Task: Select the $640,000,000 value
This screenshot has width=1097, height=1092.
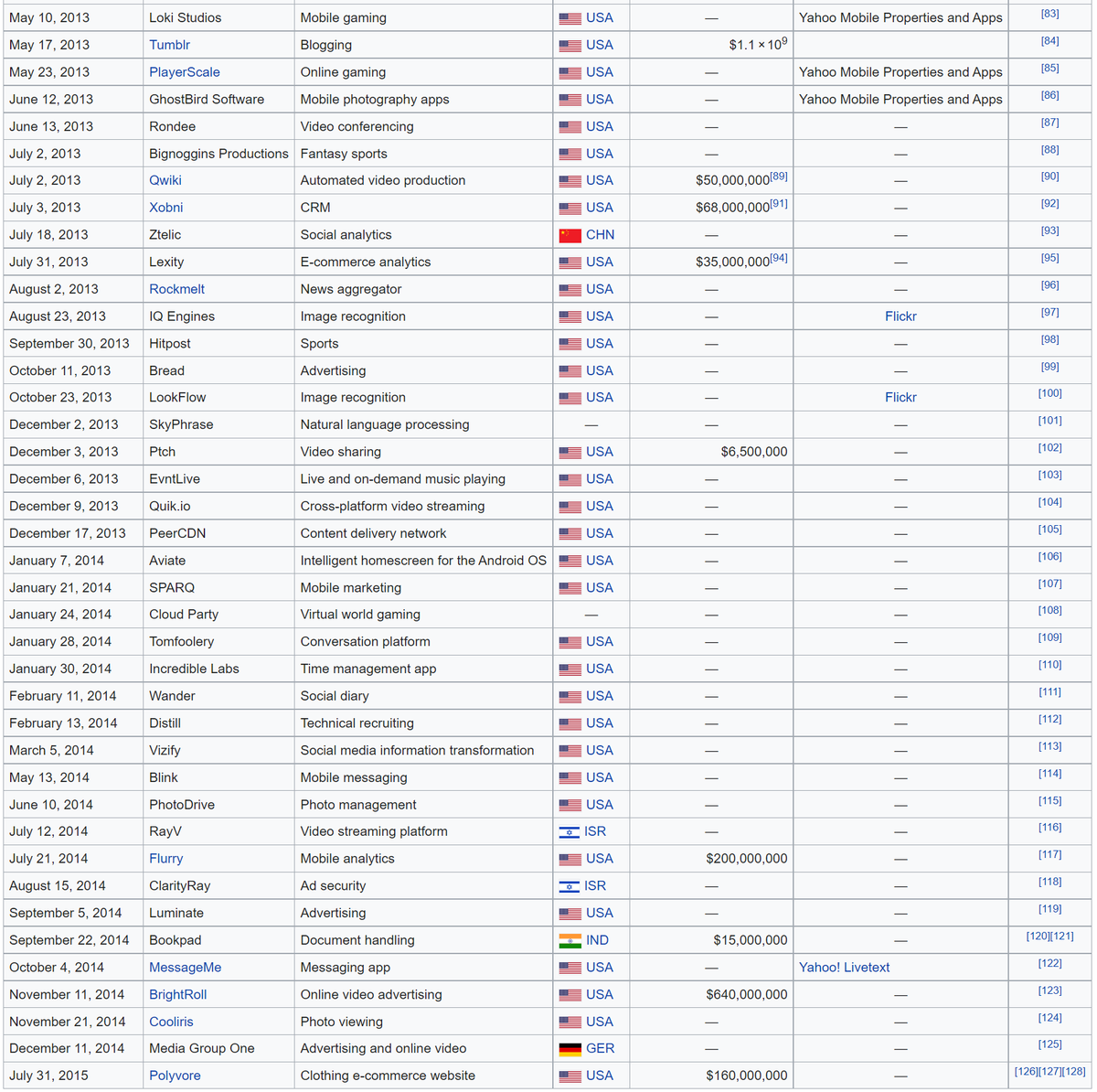Action: point(747,995)
